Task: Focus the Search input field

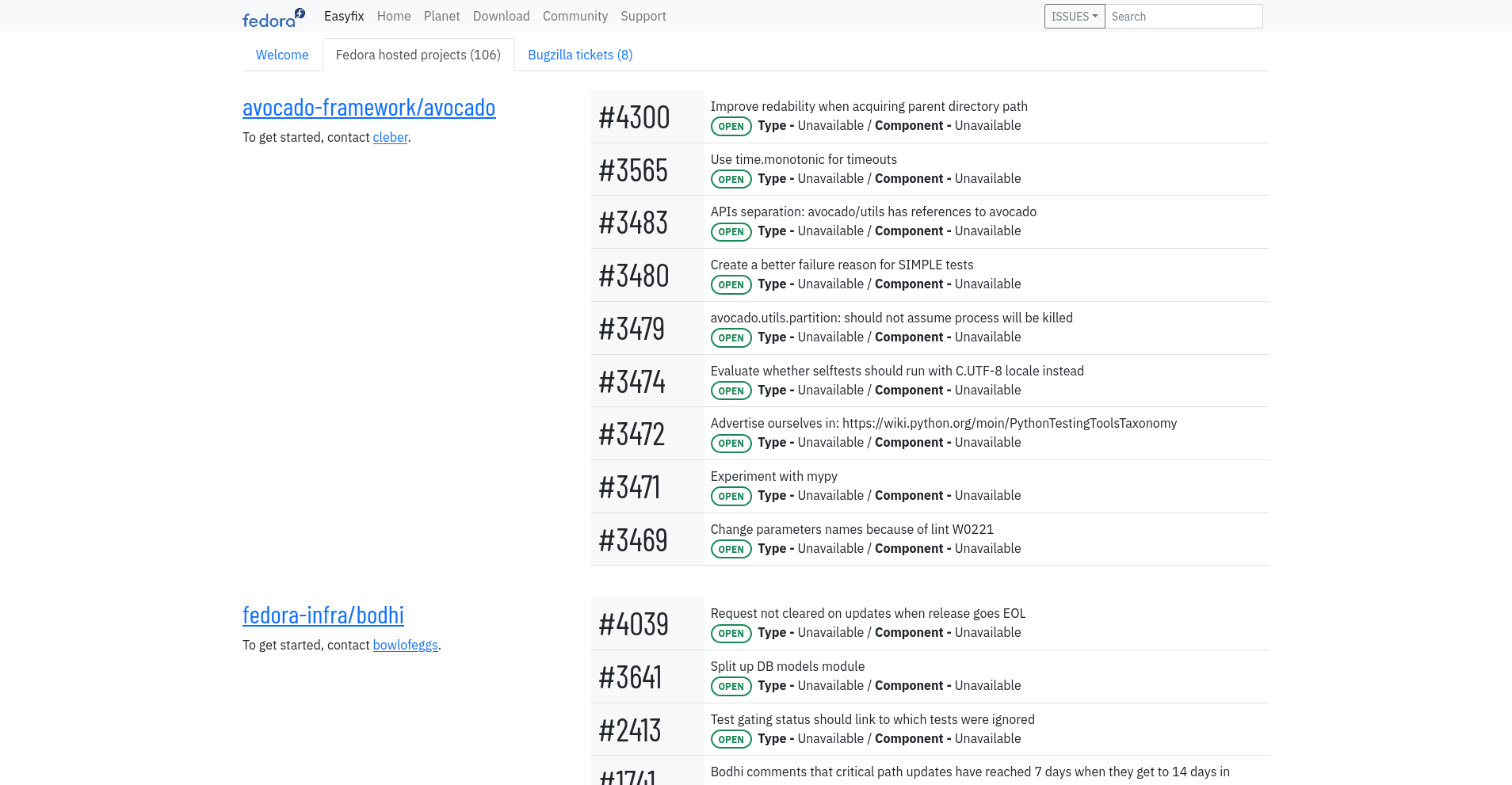Action: coord(1184,17)
